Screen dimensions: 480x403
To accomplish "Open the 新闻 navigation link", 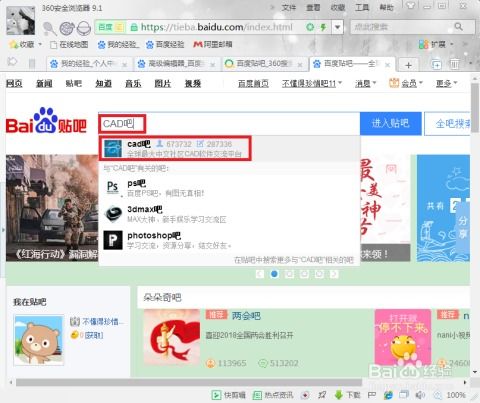I will (x=44, y=83).
